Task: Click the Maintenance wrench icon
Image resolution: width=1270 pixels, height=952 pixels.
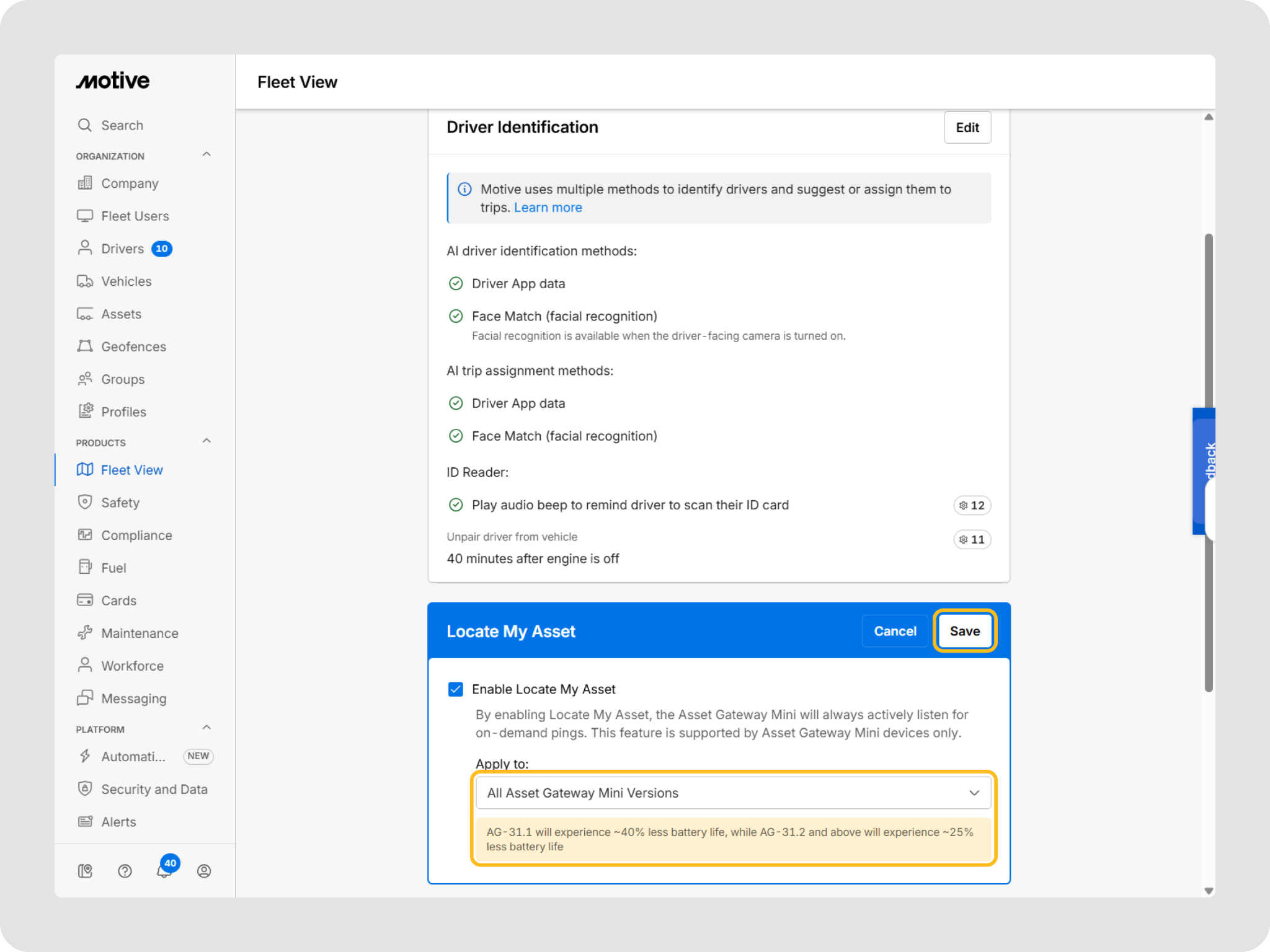Action: coord(85,633)
